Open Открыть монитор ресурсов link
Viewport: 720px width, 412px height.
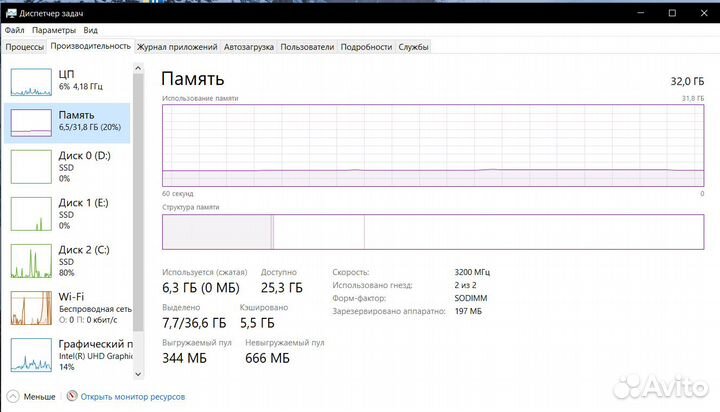[x=133, y=396]
